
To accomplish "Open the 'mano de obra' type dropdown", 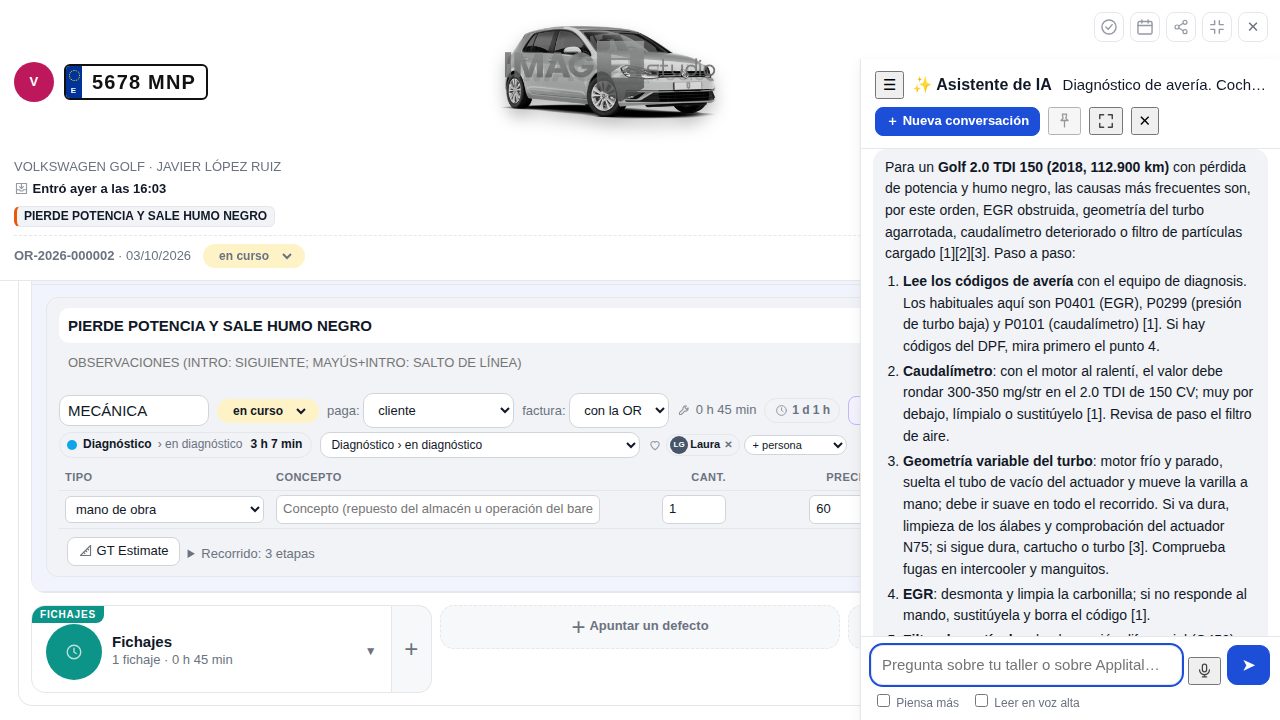I will point(164,509).
